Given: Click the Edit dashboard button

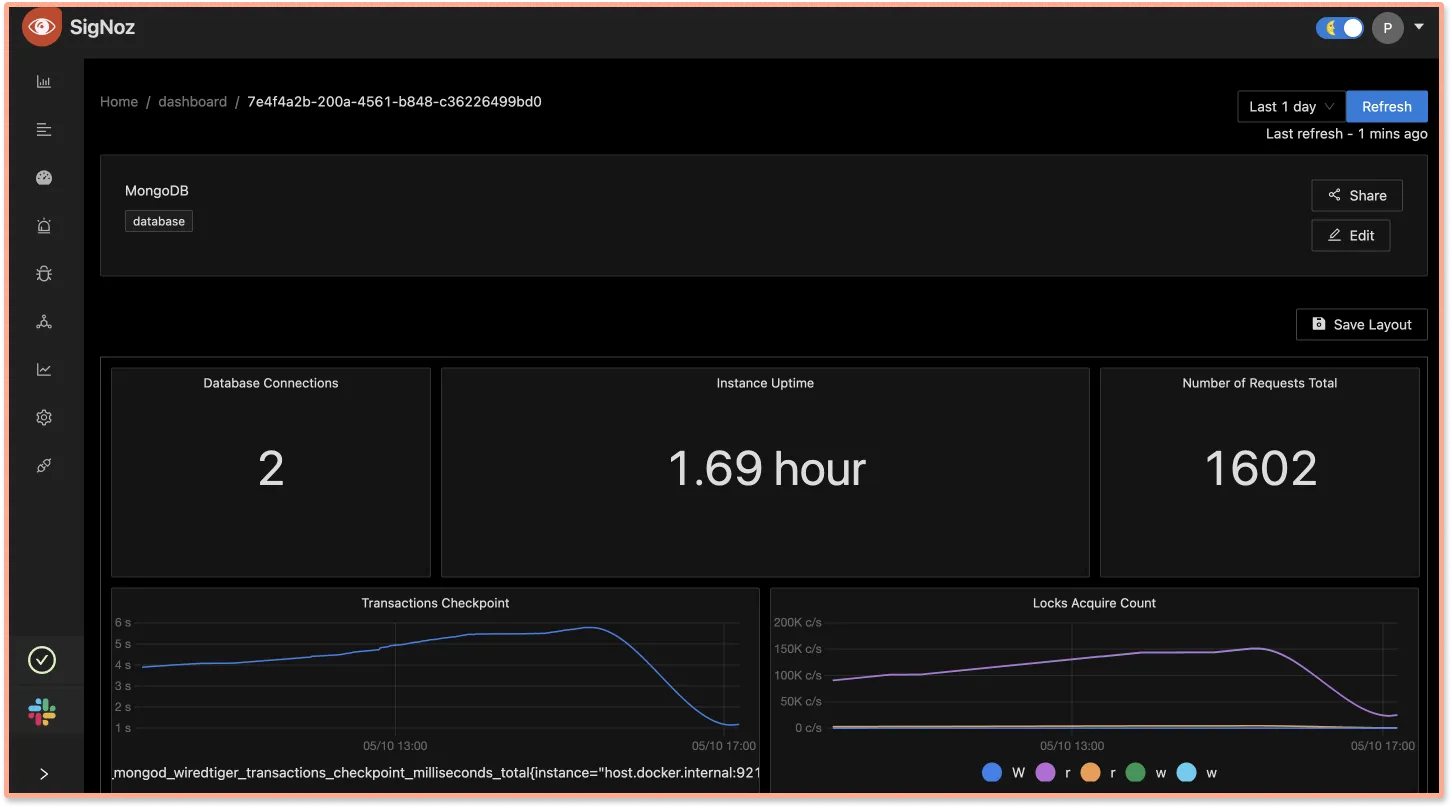Looking at the screenshot, I should coord(1351,235).
